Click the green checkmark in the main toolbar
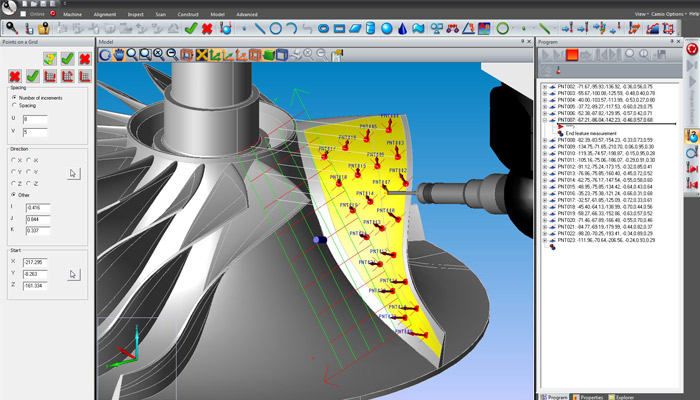The width and height of the screenshot is (700, 400). coord(190,29)
